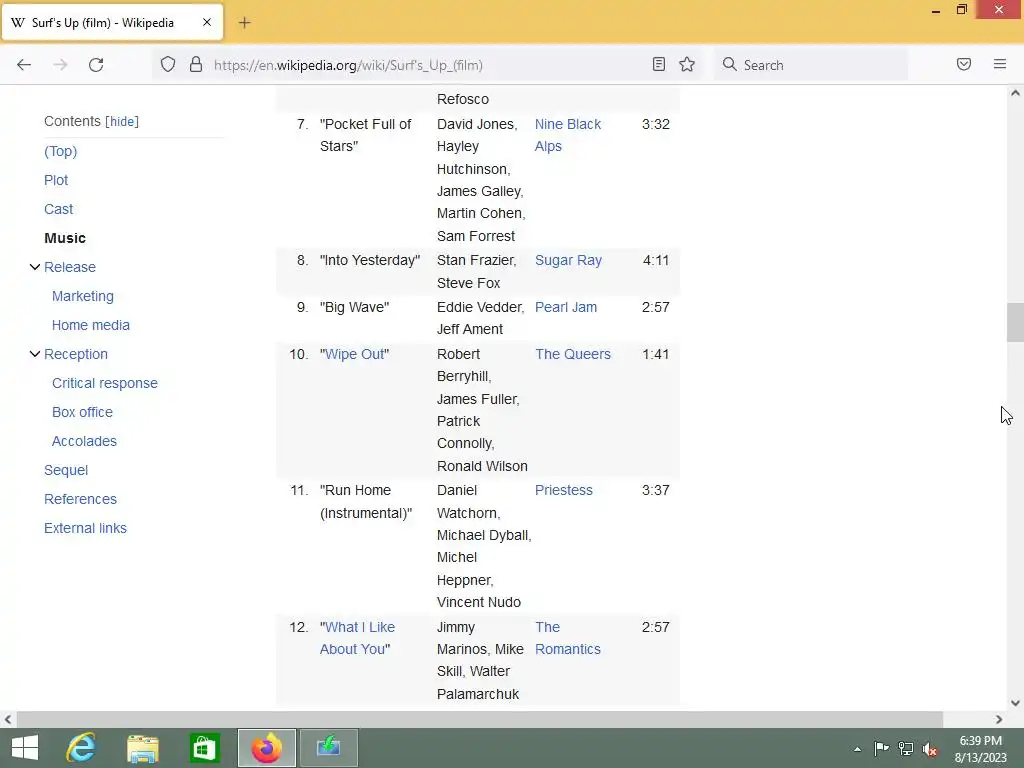Image resolution: width=1024 pixels, height=768 pixels.
Task: Go to Accolades subsection
Action: [84, 441]
